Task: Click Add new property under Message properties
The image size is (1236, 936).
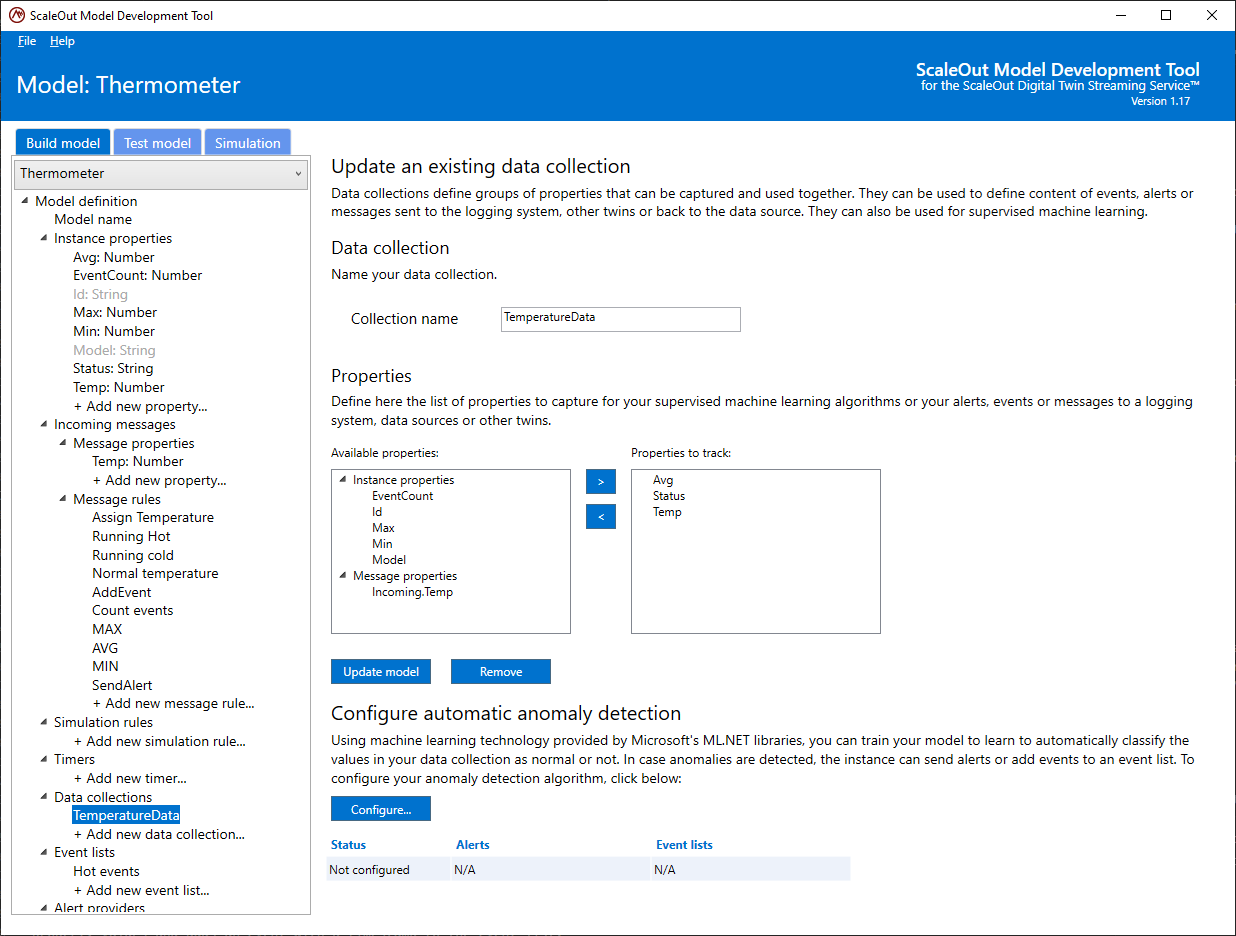Action: (x=160, y=480)
